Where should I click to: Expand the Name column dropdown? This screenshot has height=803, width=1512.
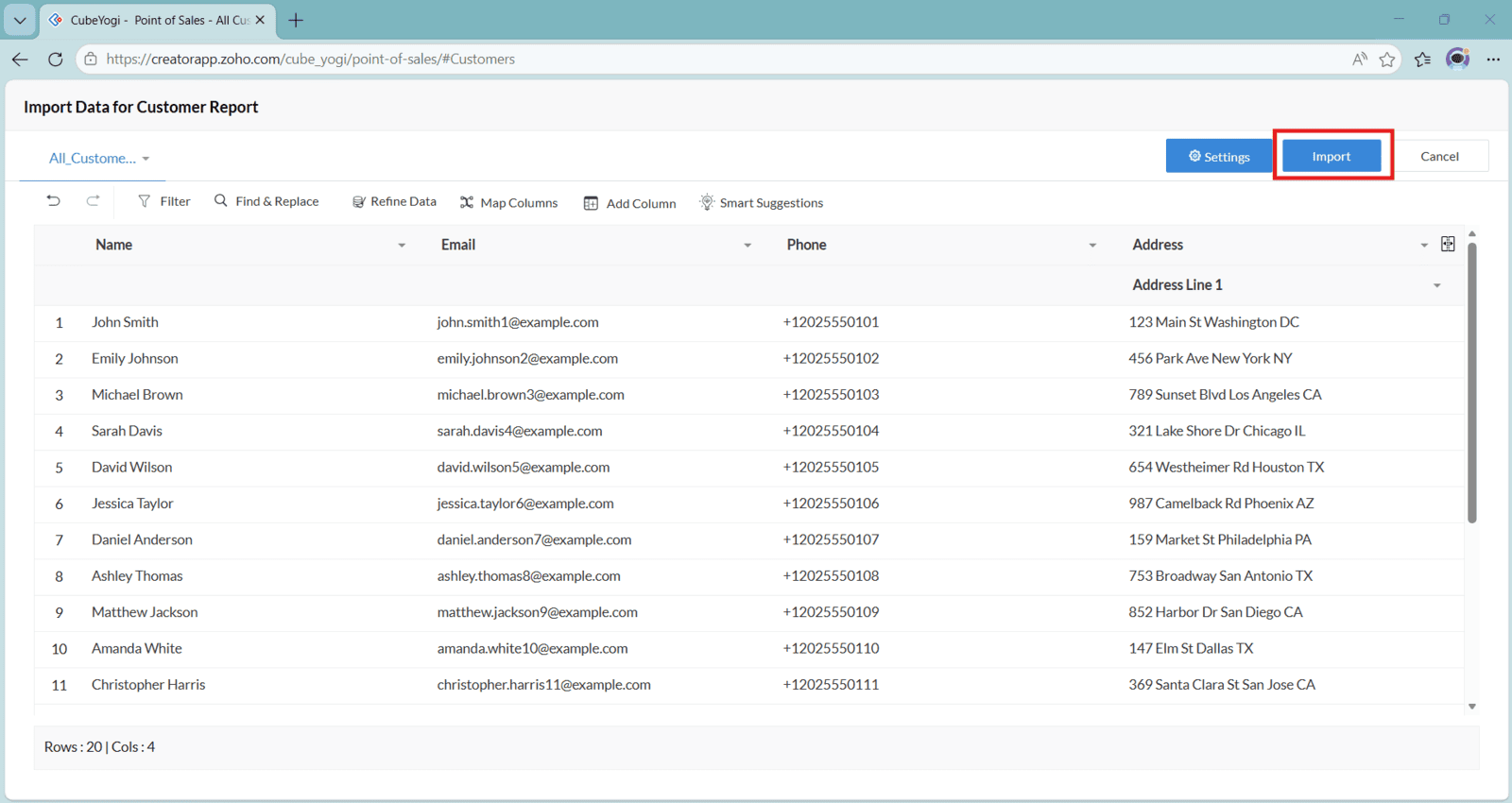[402, 246]
